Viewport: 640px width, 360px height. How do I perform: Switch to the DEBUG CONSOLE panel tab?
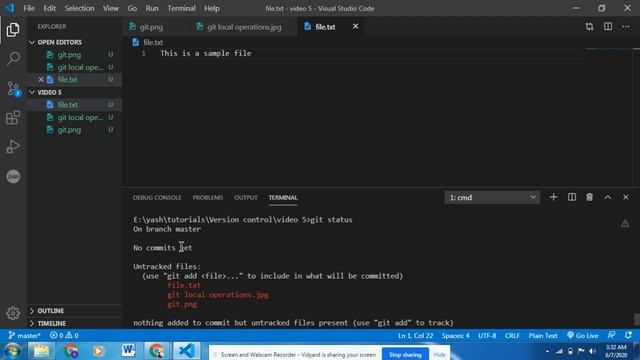157,198
